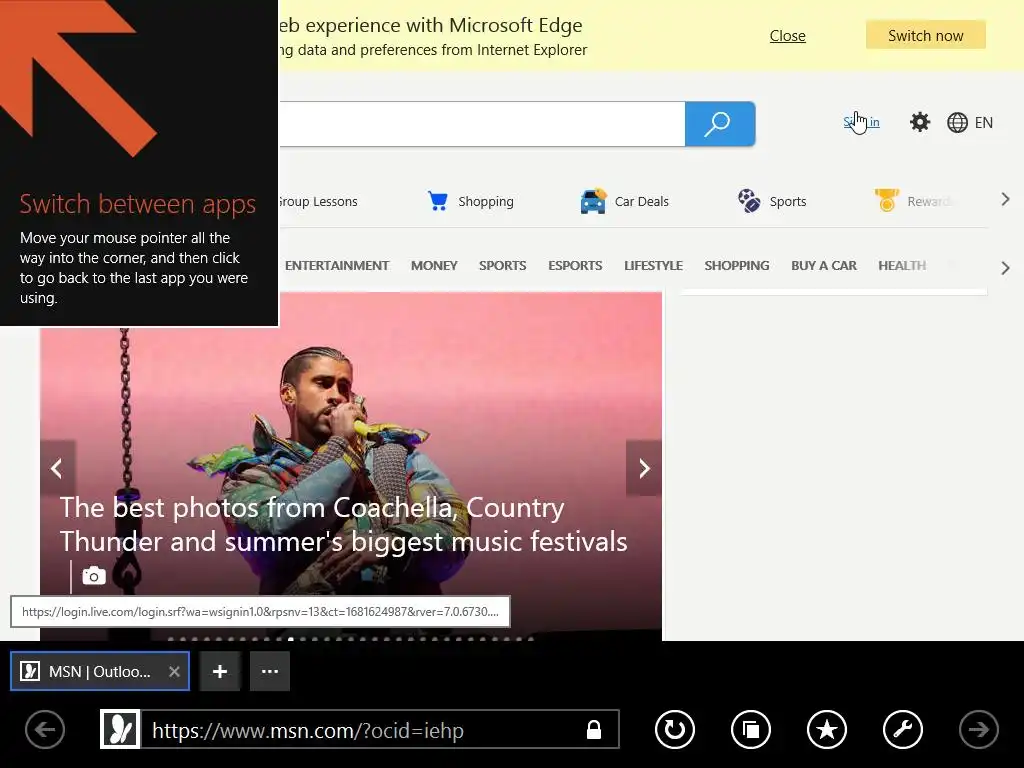Select the active carousel indicator dot
The height and width of the screenshot is (768, 1024).
pos(291,639)
